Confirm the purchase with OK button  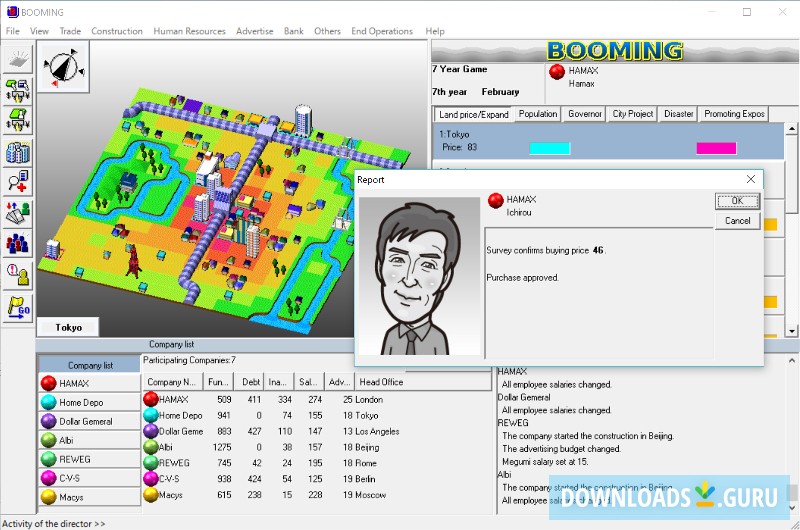(x=737, y=201)
